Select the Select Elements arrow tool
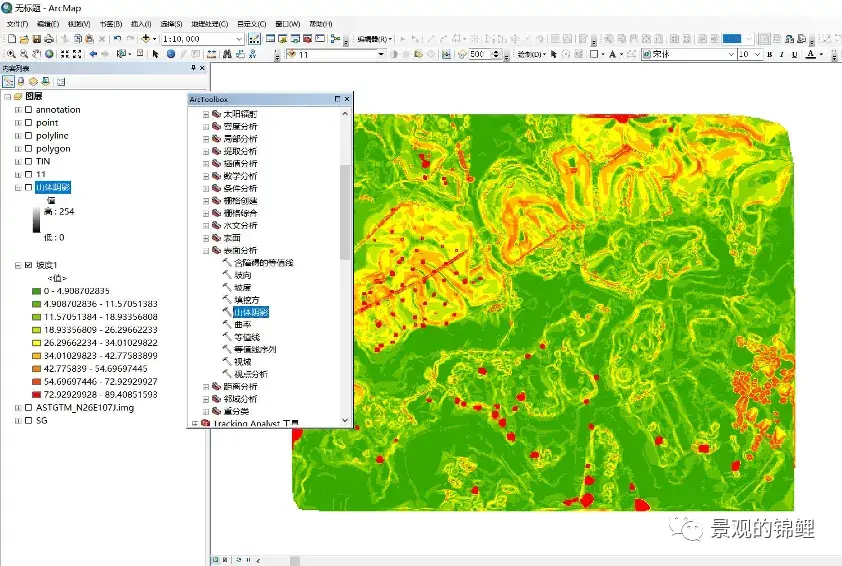 click(156, 54)
